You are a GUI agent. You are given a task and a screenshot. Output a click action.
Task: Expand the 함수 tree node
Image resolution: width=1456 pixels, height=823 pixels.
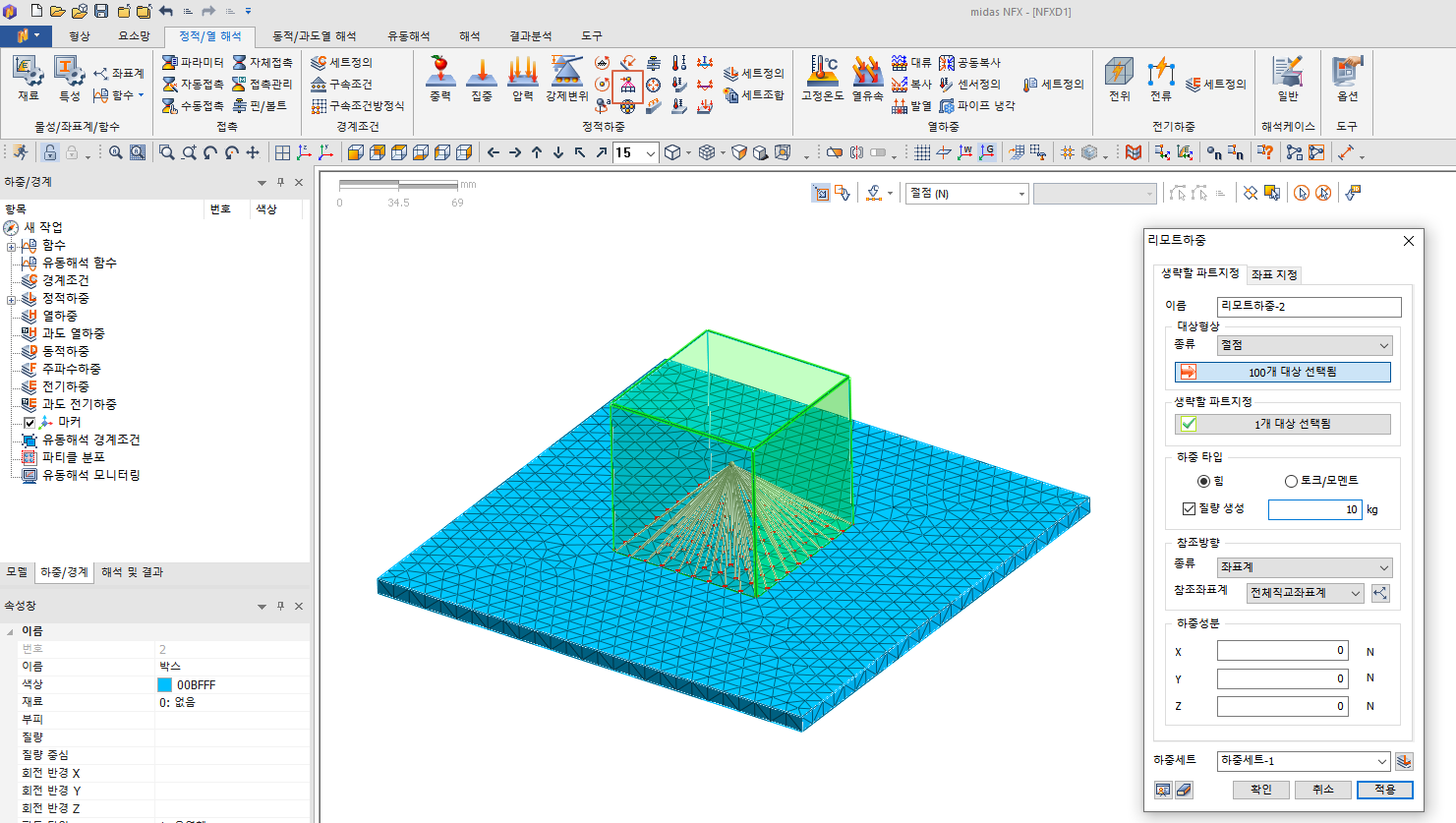point(11,246)
